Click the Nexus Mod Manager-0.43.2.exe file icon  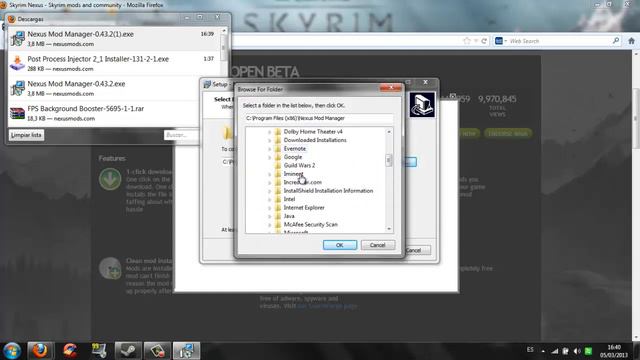pyautogui.click(x=18, y=88)
